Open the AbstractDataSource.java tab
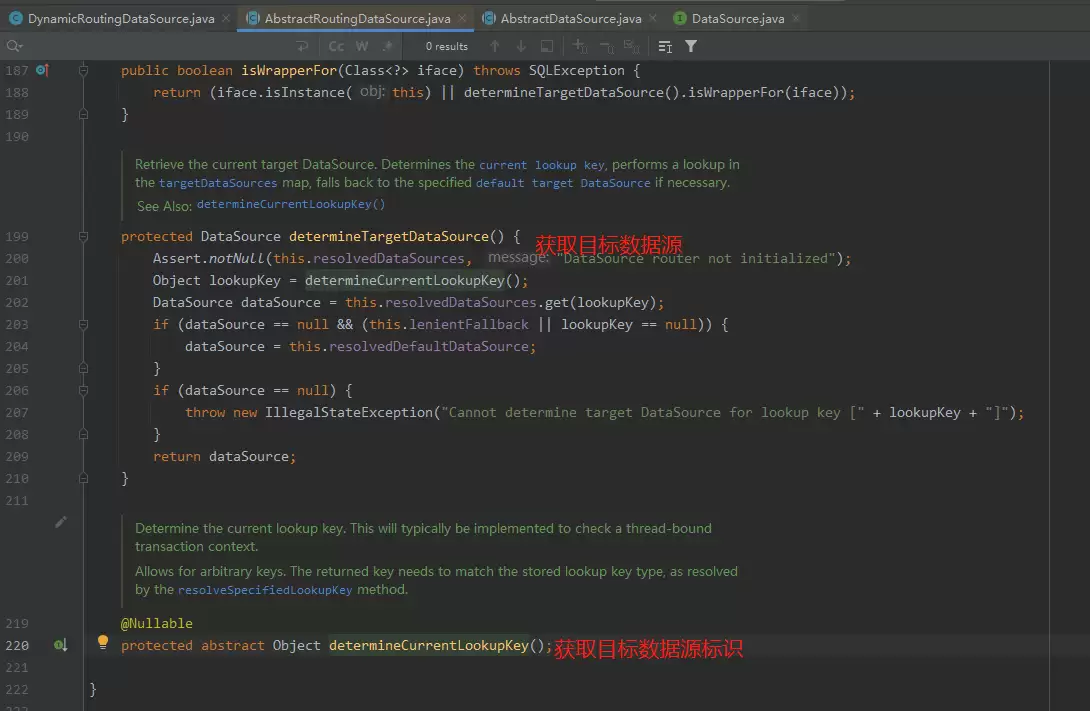 pos(571,19)
